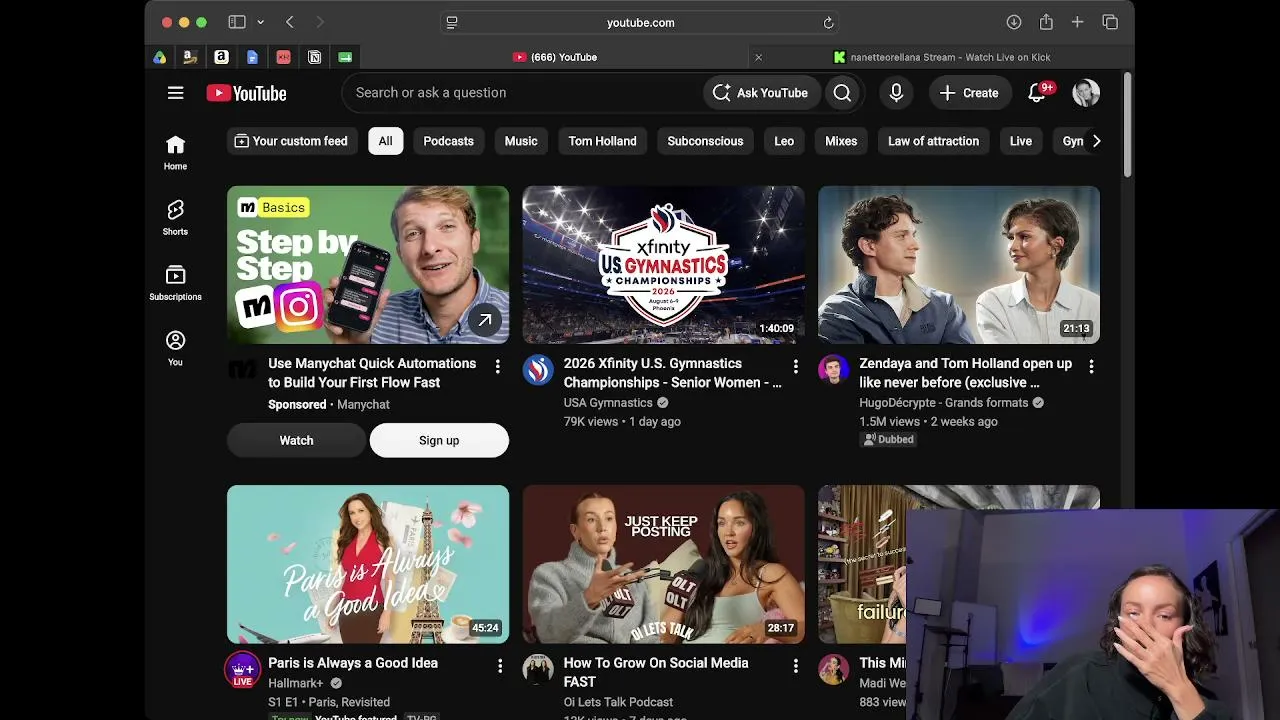Screen dimensions: 1280x720
Task: Open the Hallmark+ live channel avatar
Action: tap(242, 670)
